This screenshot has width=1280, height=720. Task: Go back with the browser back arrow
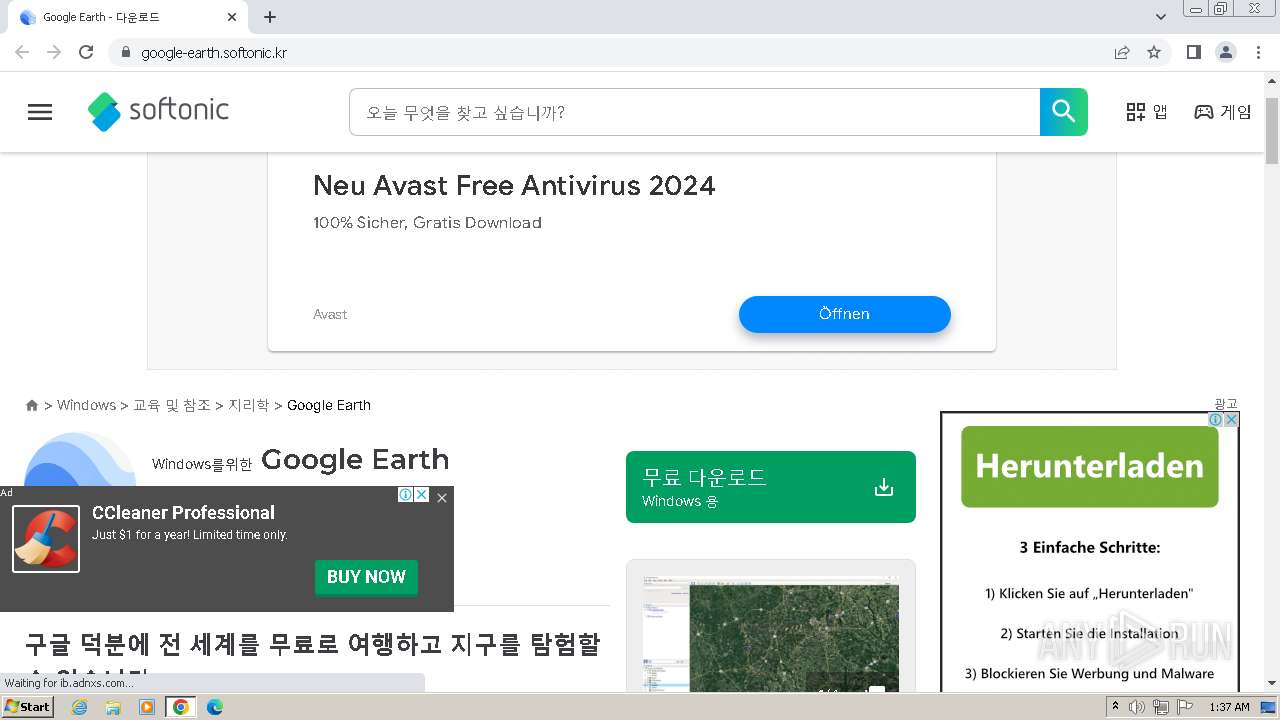[x=22, y=52]
